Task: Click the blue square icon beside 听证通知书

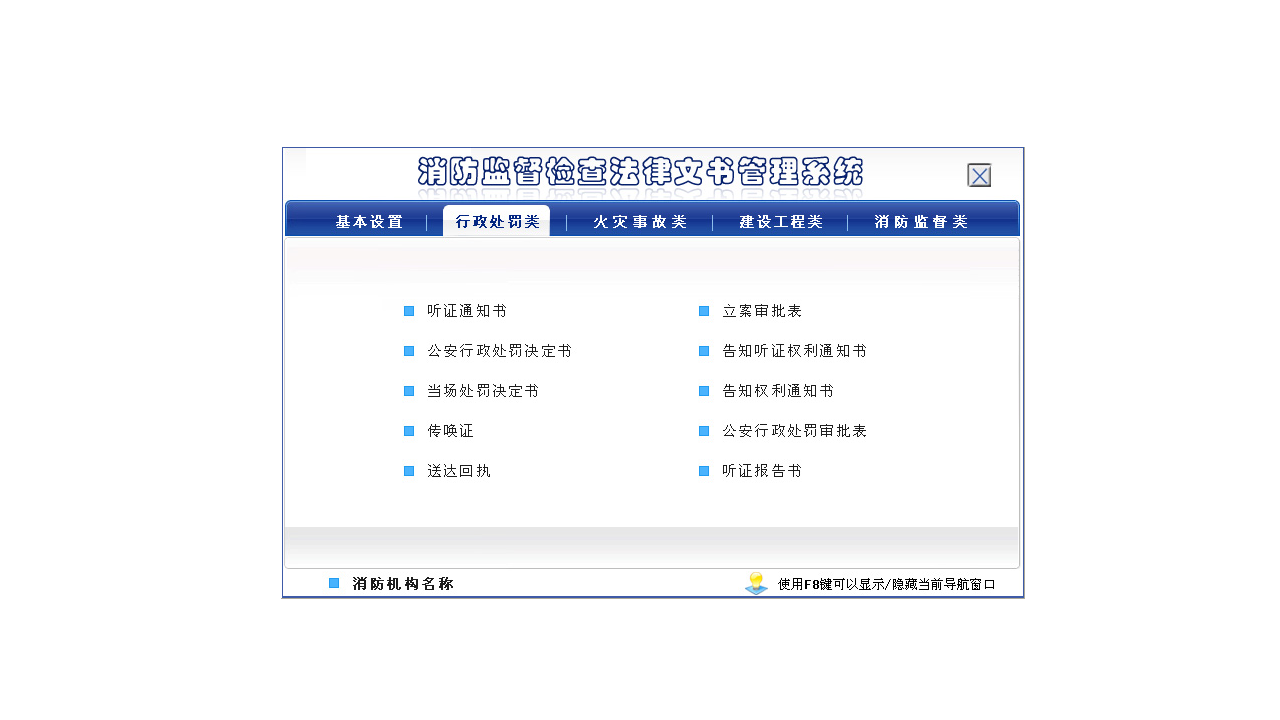Action: 409,311
